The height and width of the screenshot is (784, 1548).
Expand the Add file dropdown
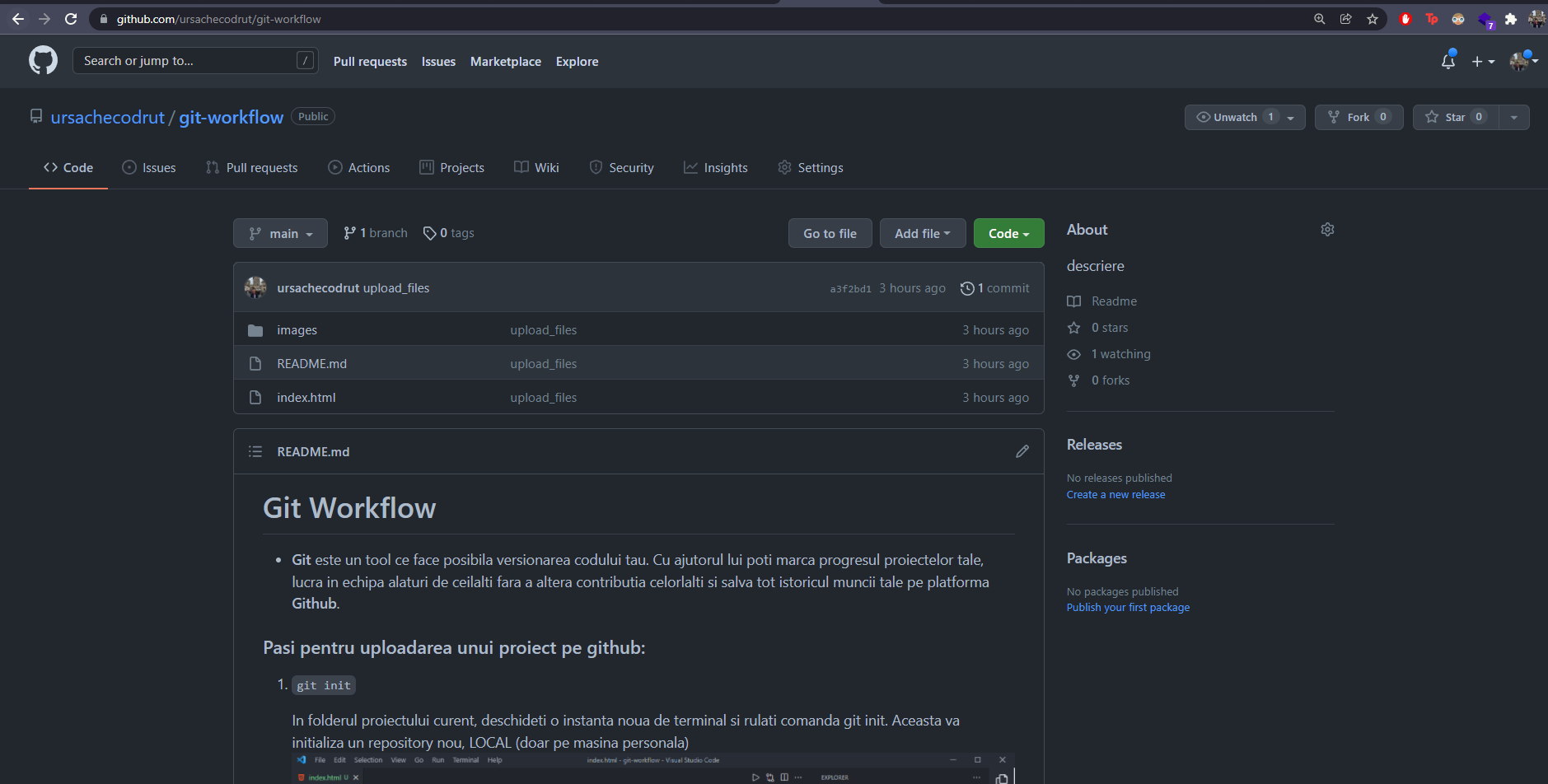(923, 234)
